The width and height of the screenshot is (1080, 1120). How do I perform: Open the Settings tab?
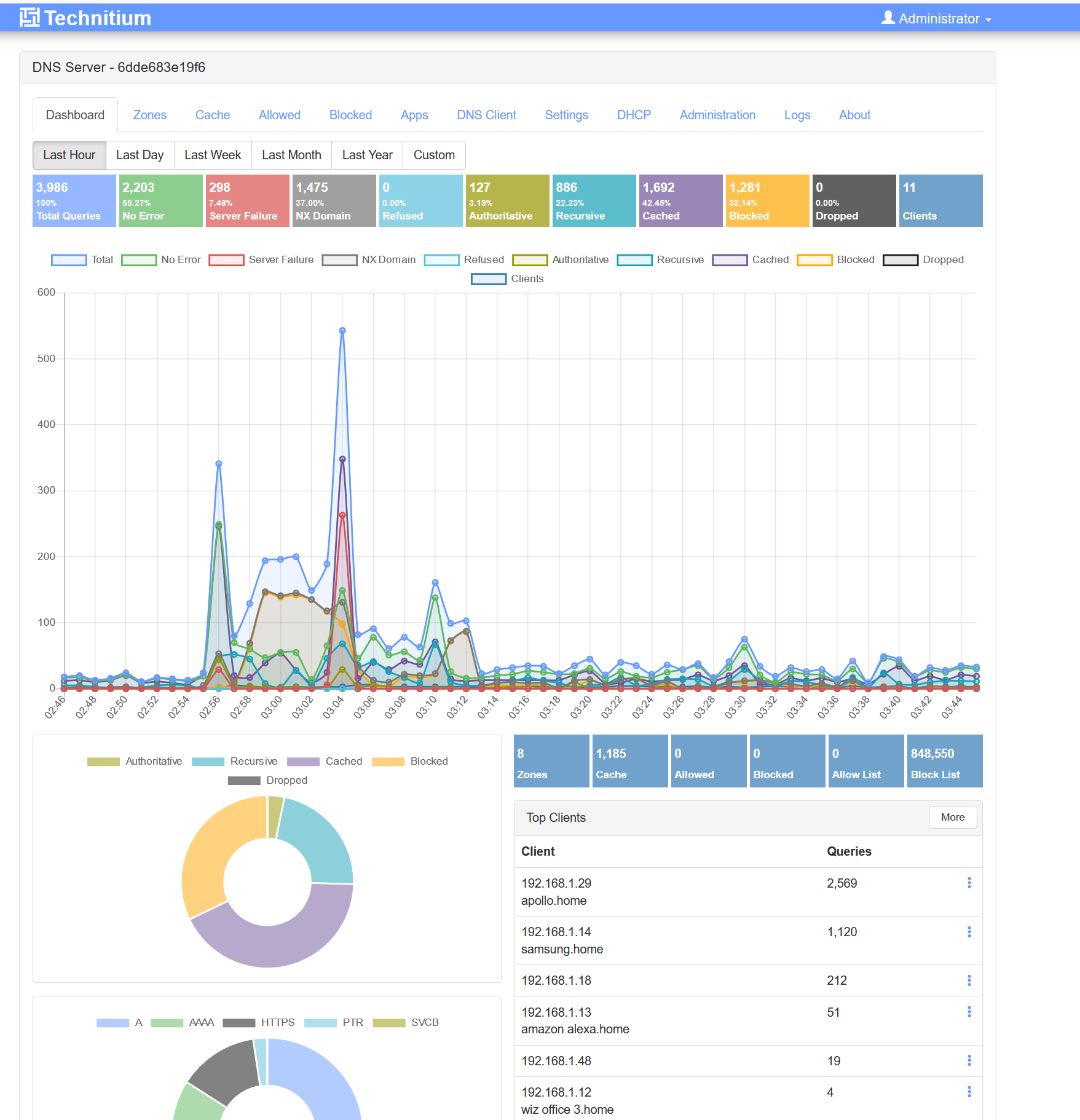567,115
